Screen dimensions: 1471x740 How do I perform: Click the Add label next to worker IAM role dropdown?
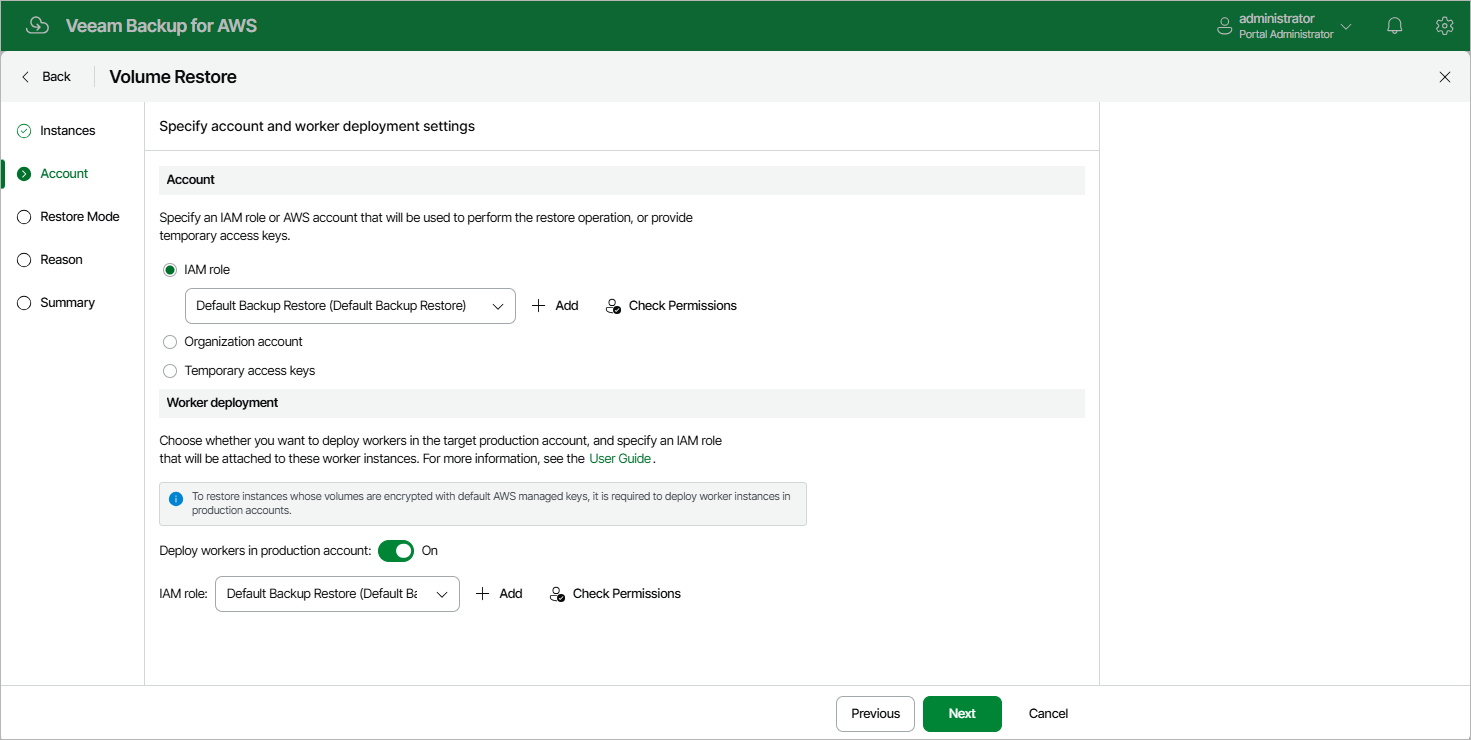(x=511, y=594)
